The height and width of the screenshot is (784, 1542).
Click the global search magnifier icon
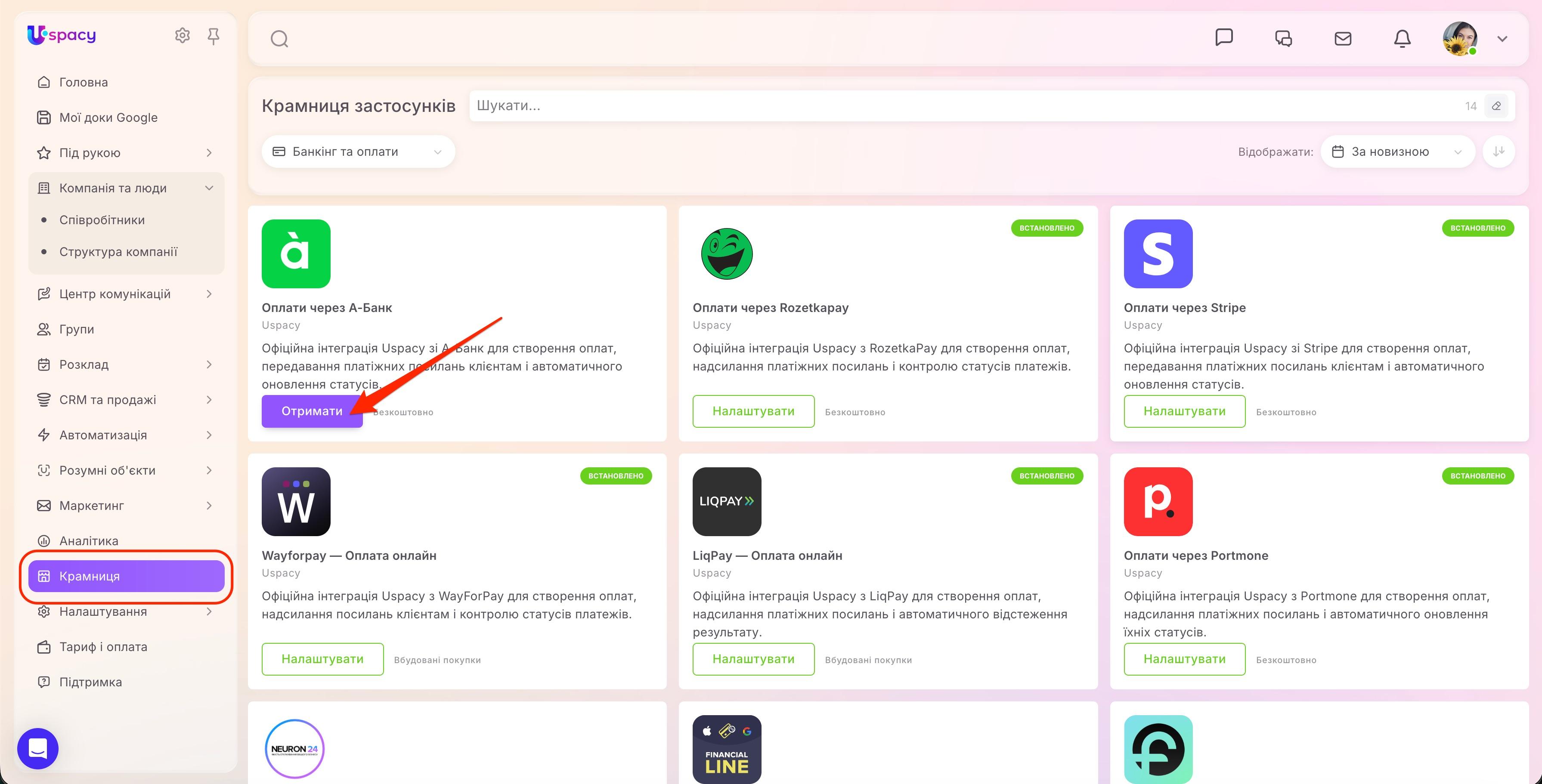279,40
